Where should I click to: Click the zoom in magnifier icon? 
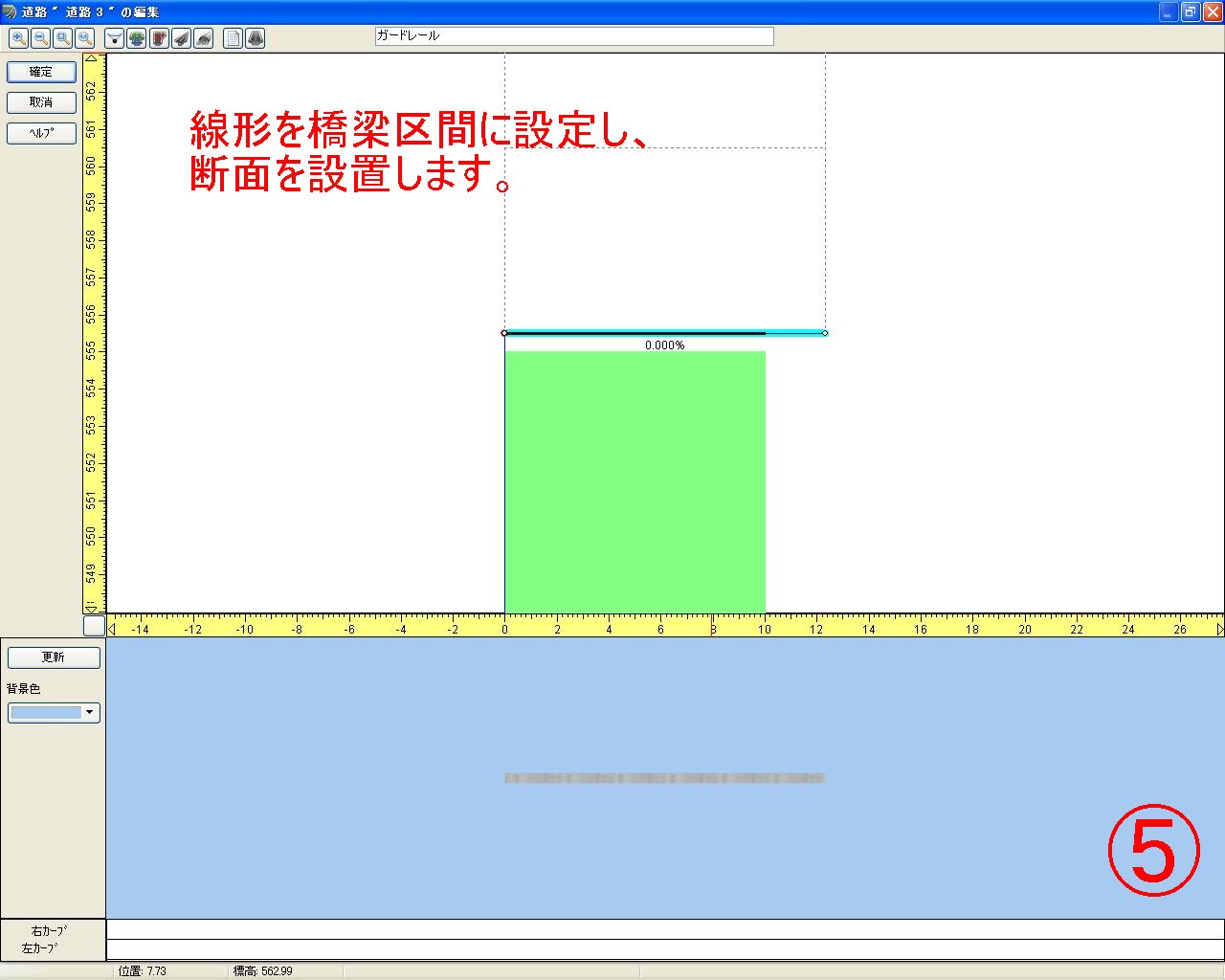(x=18, y=38)
